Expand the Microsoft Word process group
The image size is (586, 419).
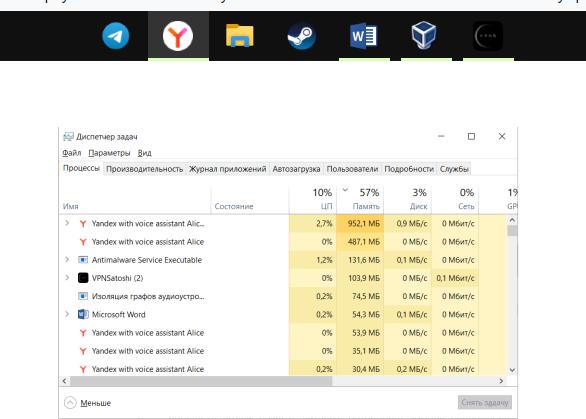tap(67, 314)
